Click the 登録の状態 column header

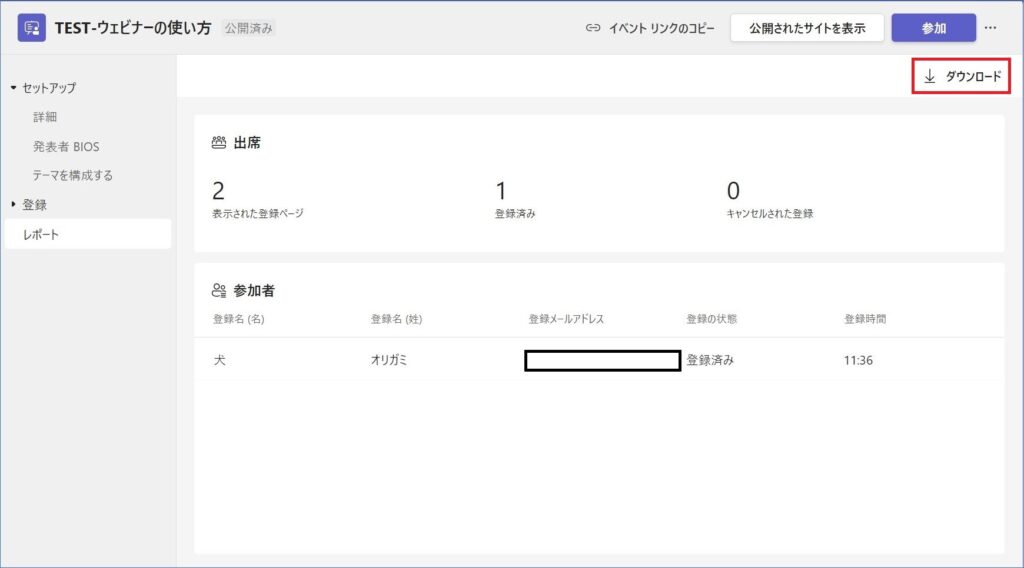coord(711,319)
